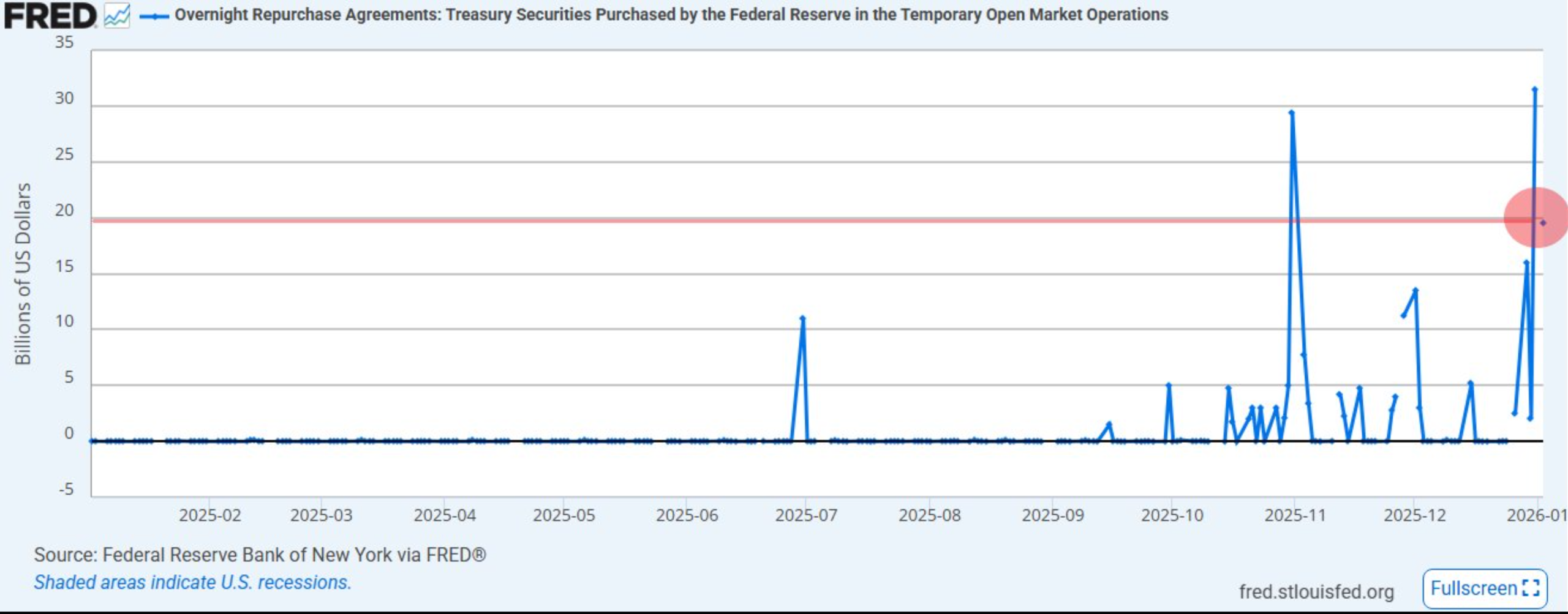Click the Billions of US Dollars axis title
This screenshot has width=1568, height=614.
pyautogui.click(x=23, y=274)
